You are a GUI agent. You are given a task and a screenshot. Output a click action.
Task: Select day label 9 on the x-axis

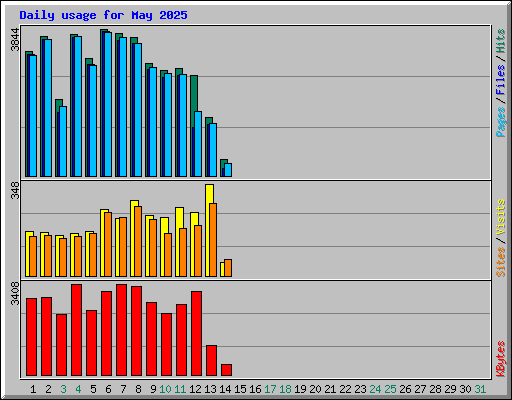pos(153,389)
